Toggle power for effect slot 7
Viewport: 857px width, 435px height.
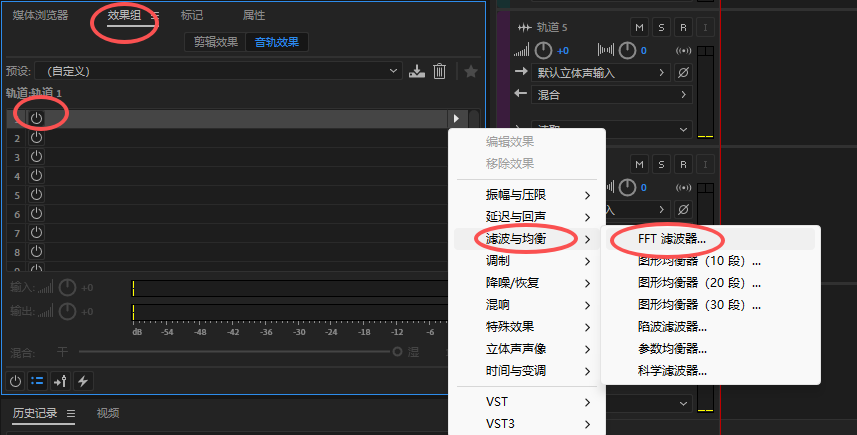(x=36, y=233)
